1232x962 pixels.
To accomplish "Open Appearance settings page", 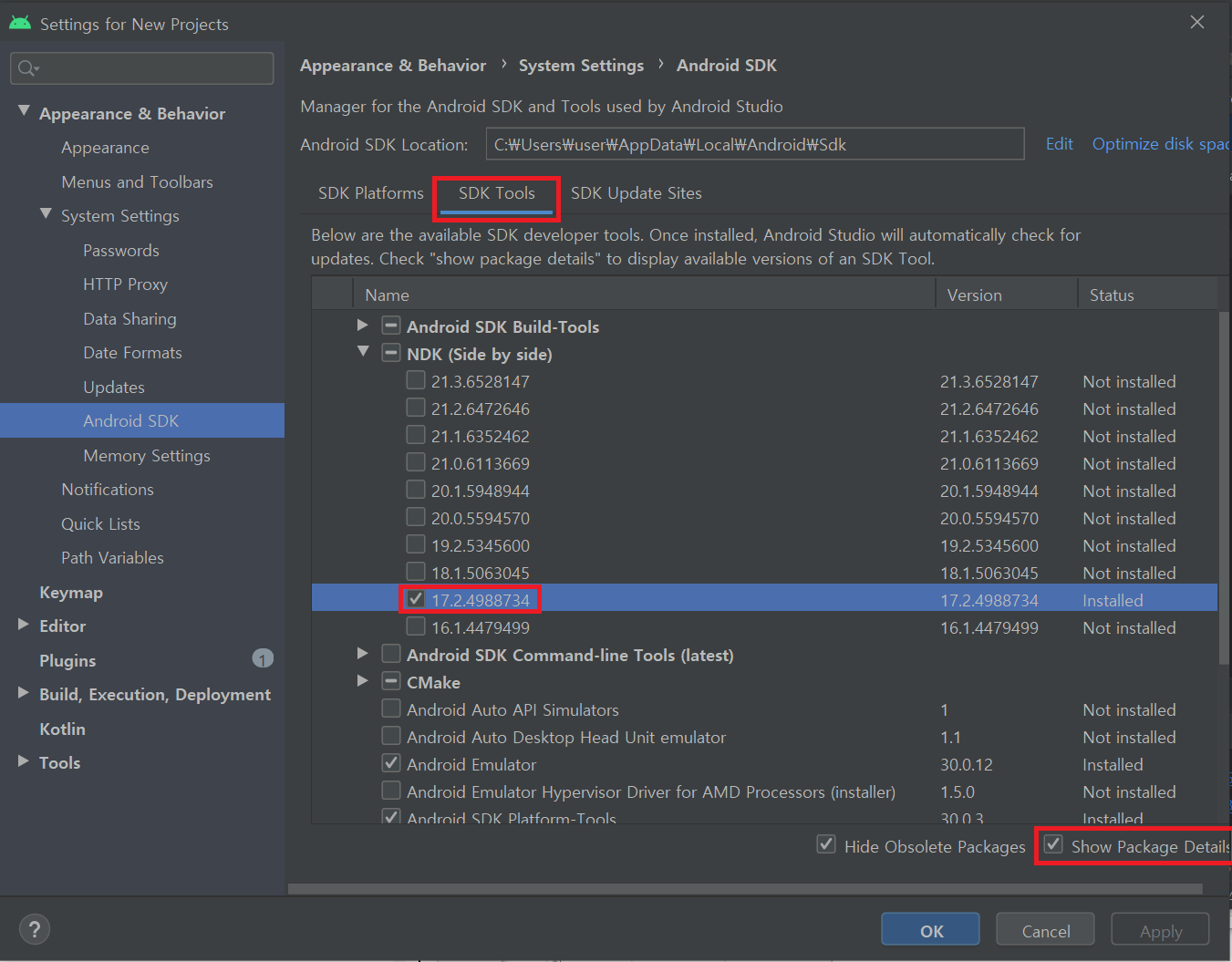I will [x=105, y=148].
